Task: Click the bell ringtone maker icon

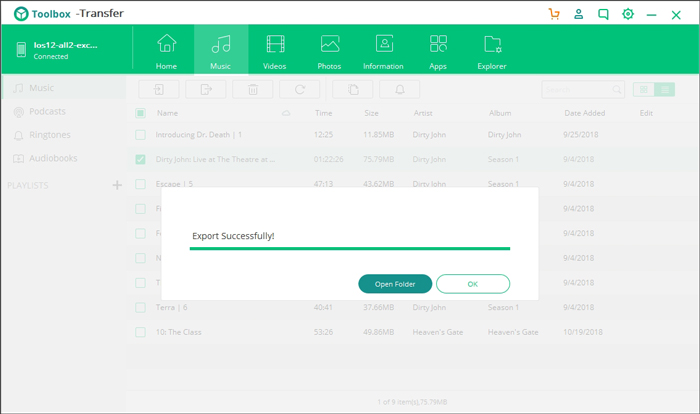Action: pyautogui.click(x=400, y=90)
